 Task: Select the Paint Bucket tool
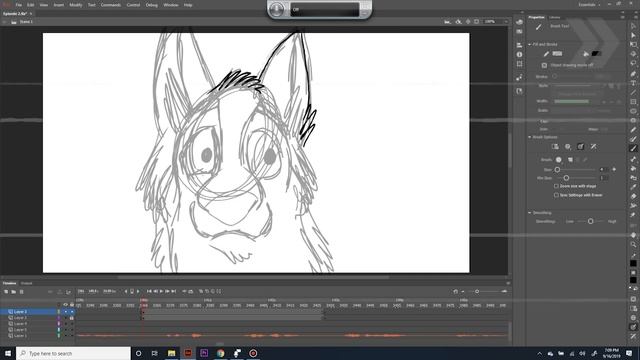633,168
